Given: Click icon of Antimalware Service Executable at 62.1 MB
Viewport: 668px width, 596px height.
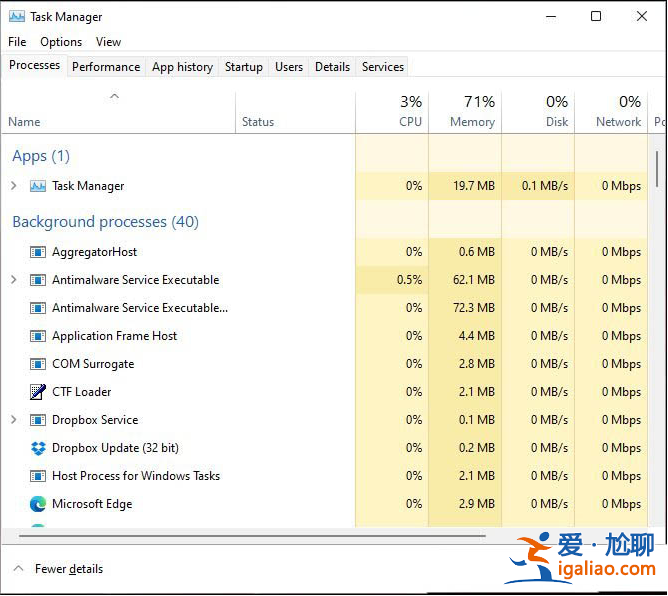Looking at the screenshot, I should click(38, 280).
